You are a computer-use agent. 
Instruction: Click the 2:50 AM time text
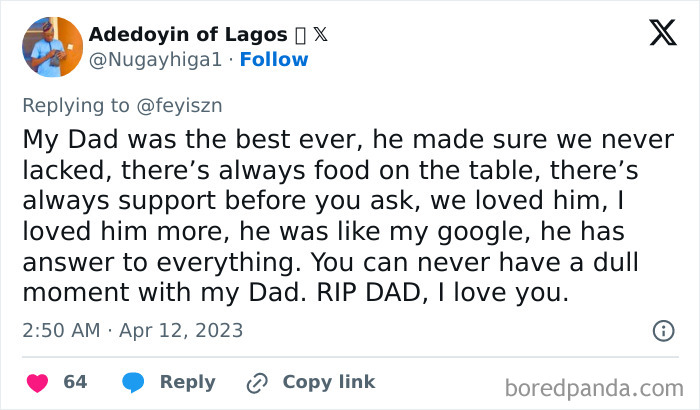pos(60,330)
